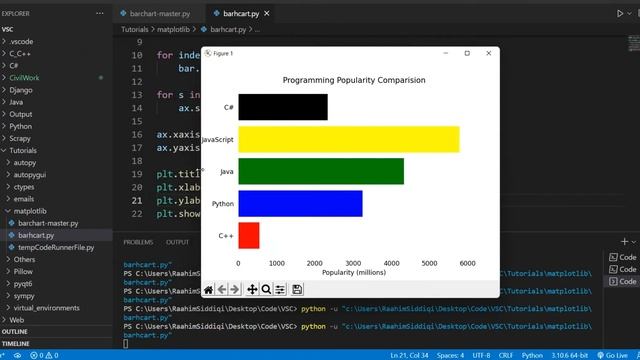Click the yellow JavaScript bar
640x360 pixels.
click(349, 139)
